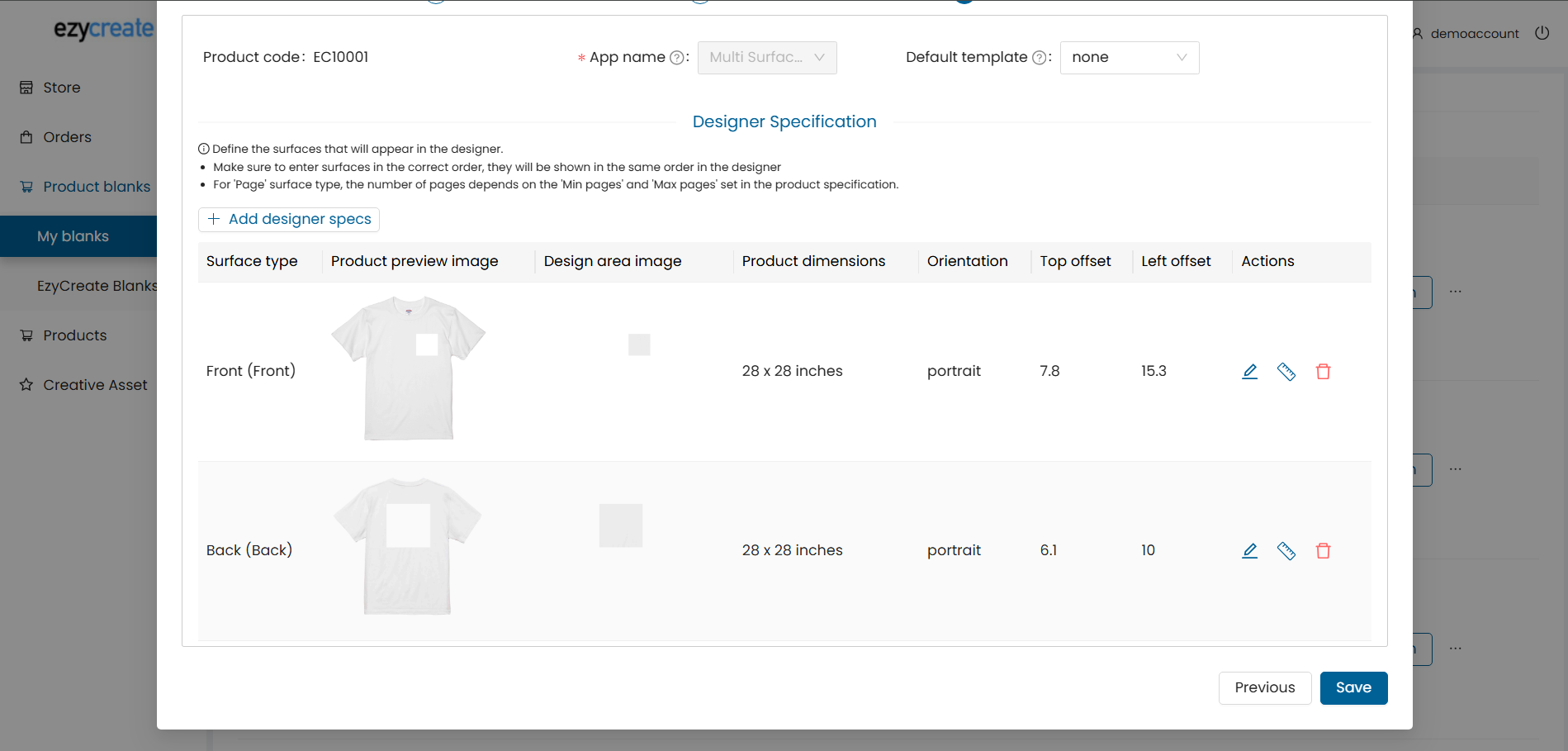Open the Default template dropdown
1568x751 pixels.
click(x=1129, y=58)
